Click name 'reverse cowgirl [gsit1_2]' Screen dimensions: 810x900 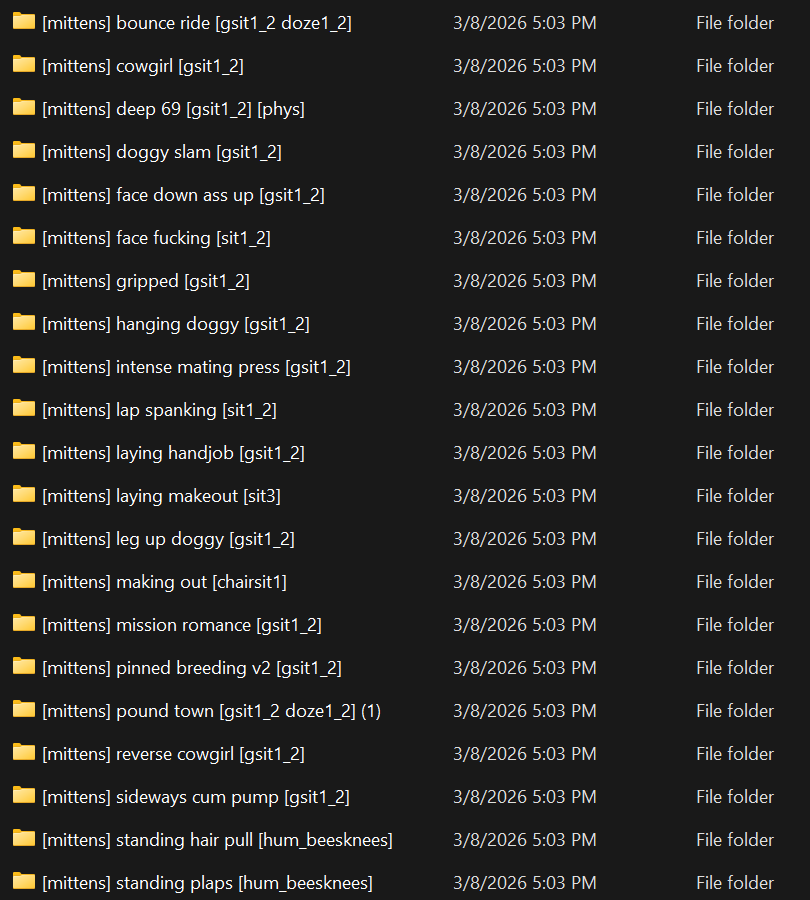[x=210, y=754]
